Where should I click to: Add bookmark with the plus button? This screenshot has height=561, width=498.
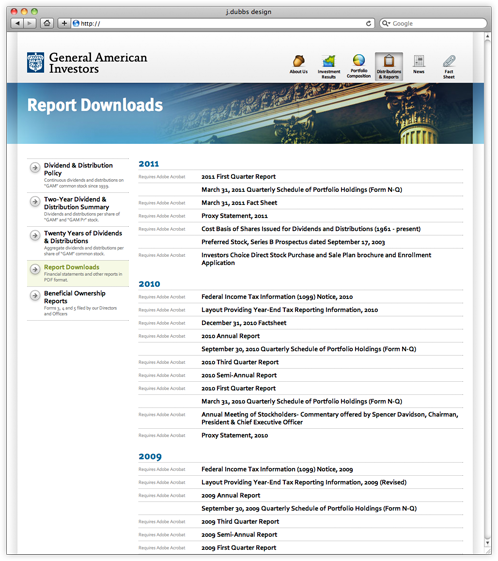click(64, 23)
